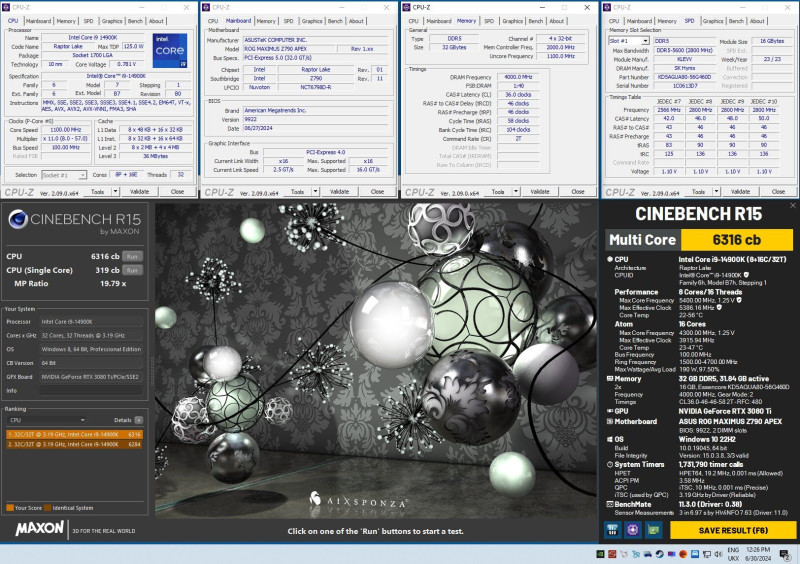This screenshot has height=564, width=800.
Task: Click Close button in CPU-Z CPU window
Action: [177, 191]
